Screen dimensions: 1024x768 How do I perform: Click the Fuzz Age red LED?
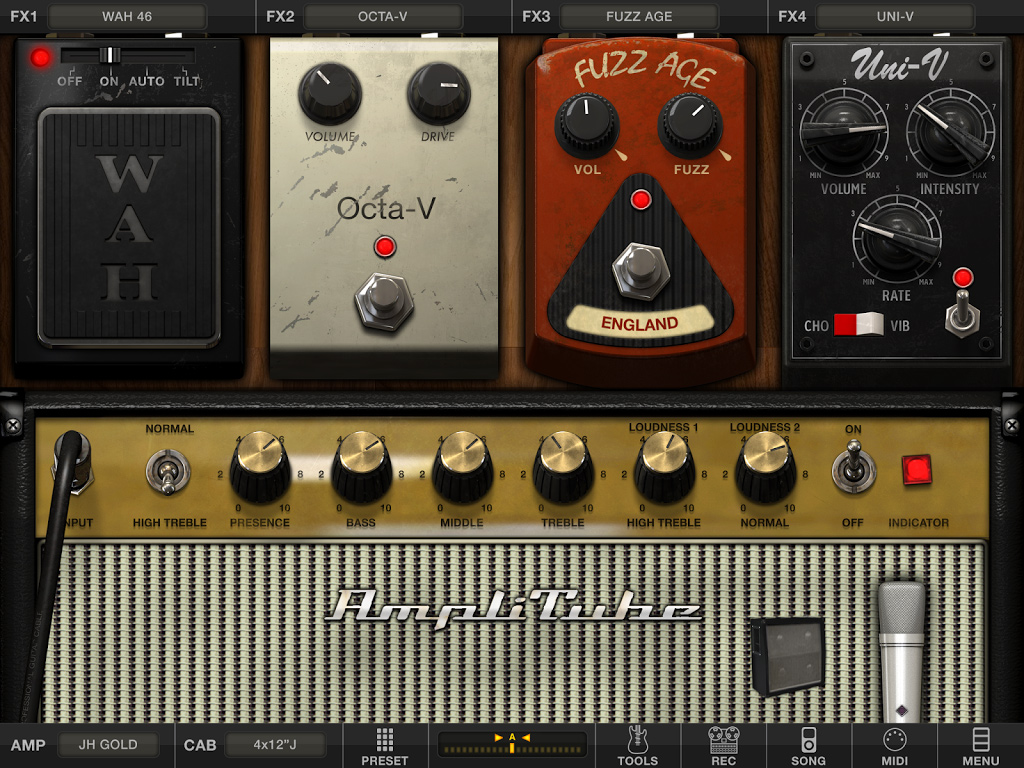point(641,200)
